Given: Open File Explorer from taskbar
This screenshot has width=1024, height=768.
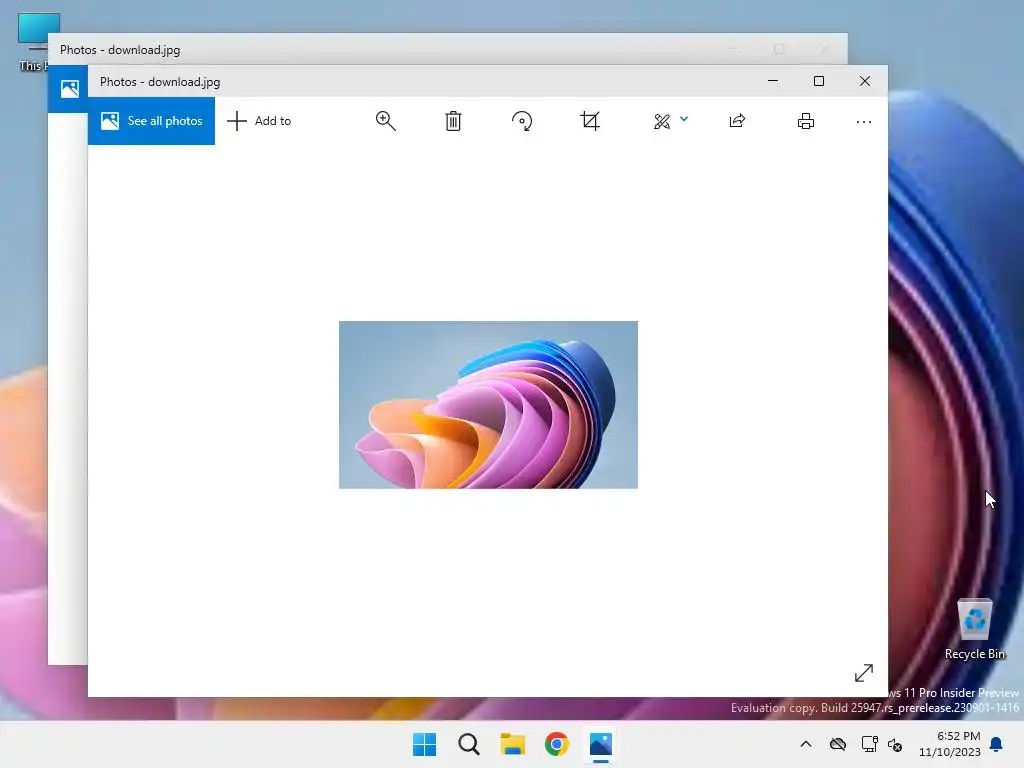Looking at the screenshot, I should (513, 744).
